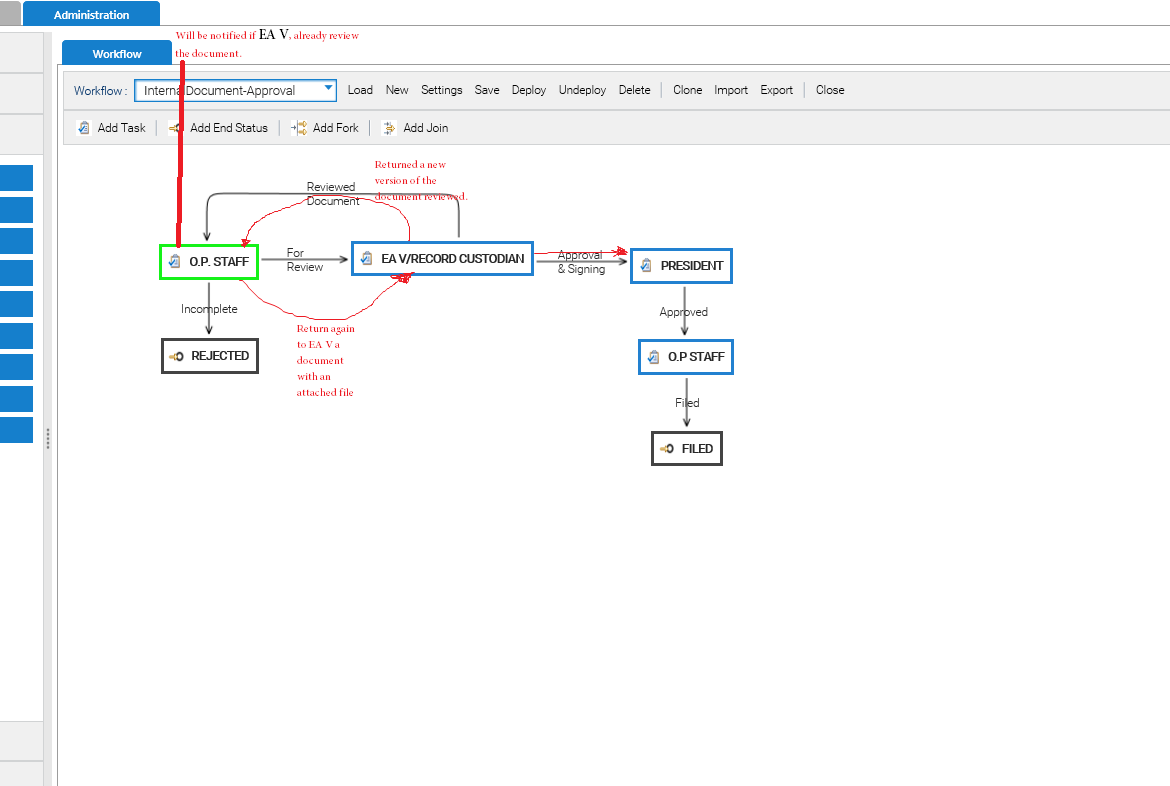Click the Add Fork label
Image resolution: width=1170 pixels, height=786 pixels.
coord(336,128)
